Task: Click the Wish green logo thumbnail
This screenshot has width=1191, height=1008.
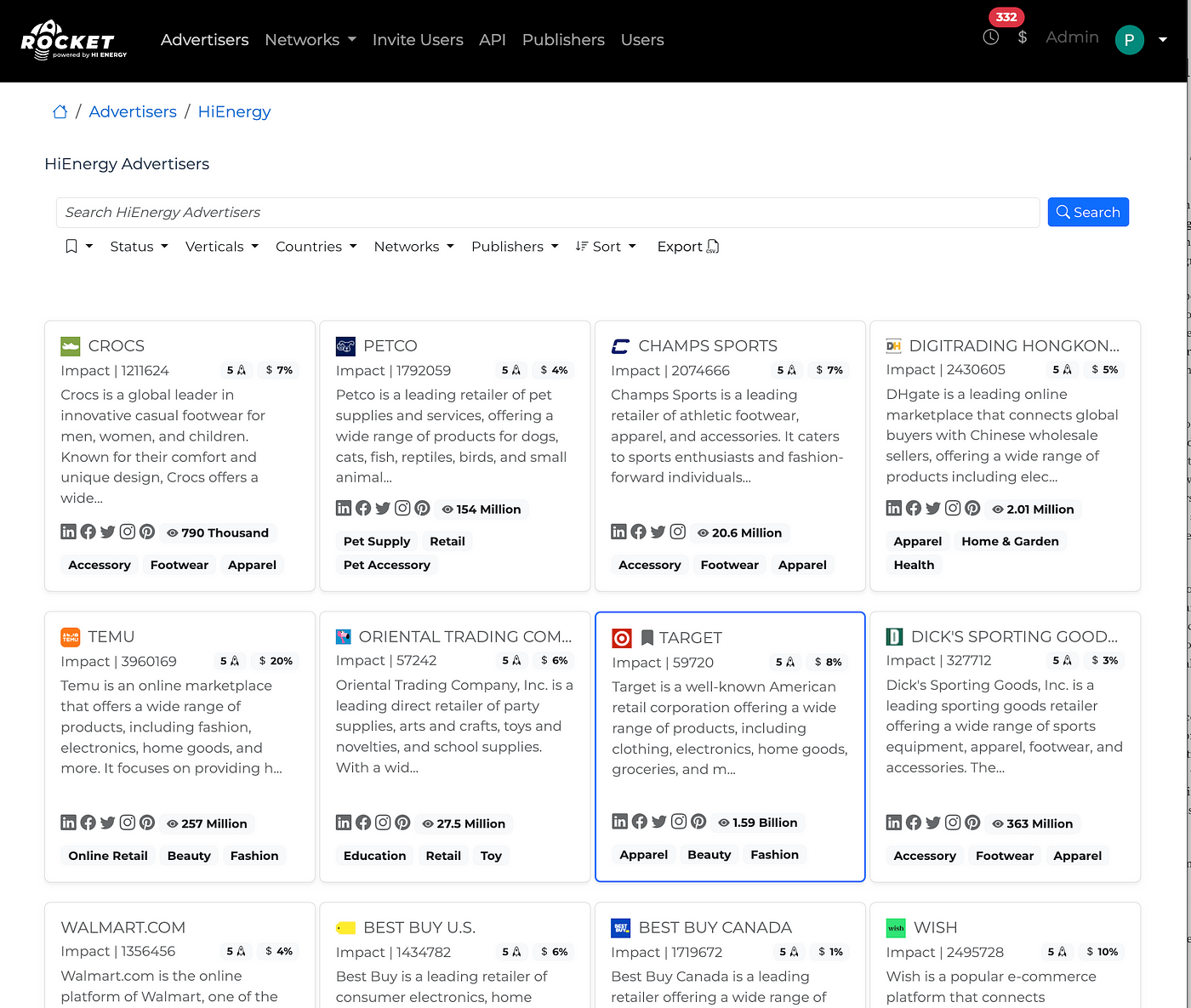Action: click(896, 927)
